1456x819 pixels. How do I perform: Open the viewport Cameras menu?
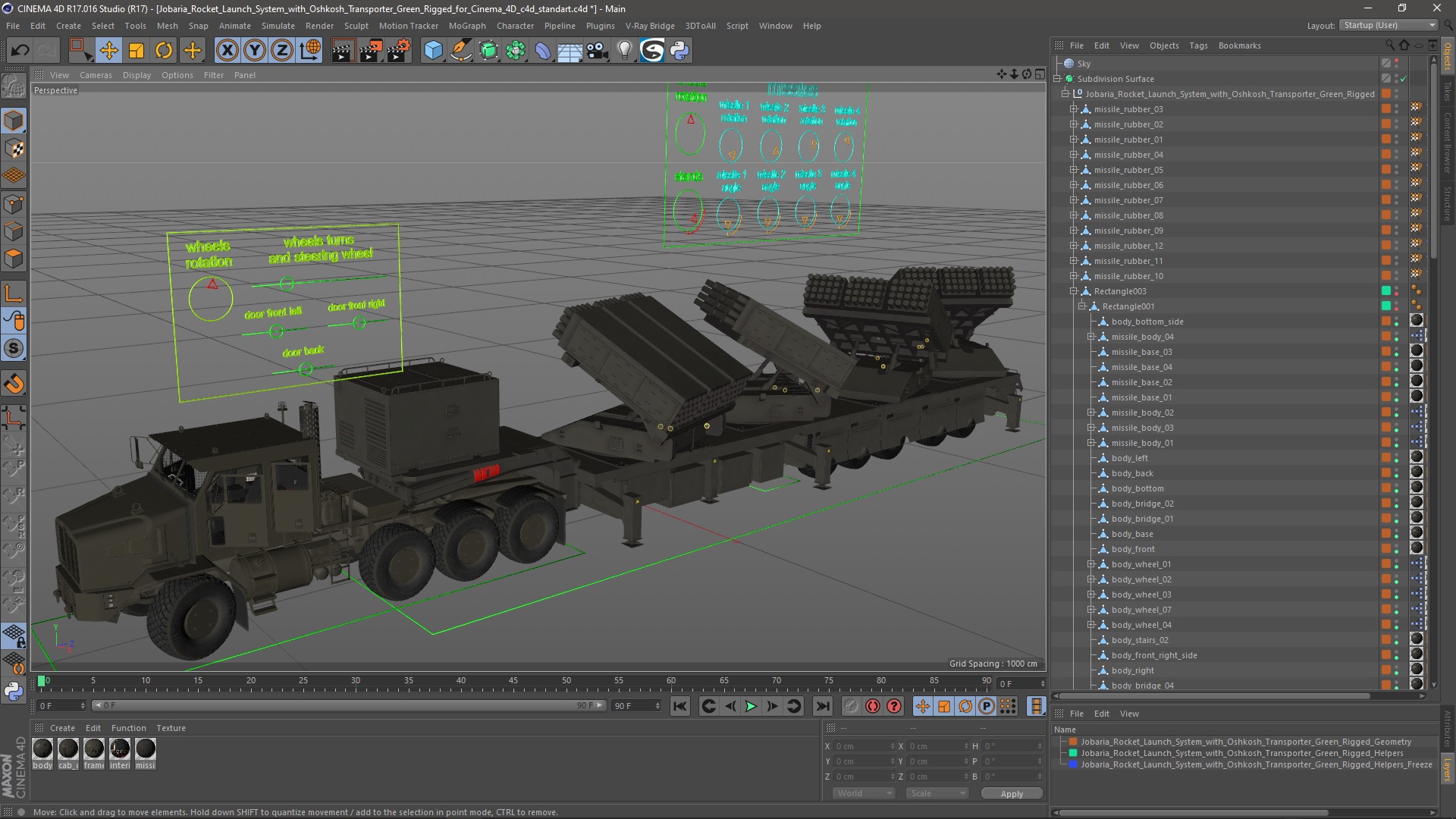tap(96, 75)
